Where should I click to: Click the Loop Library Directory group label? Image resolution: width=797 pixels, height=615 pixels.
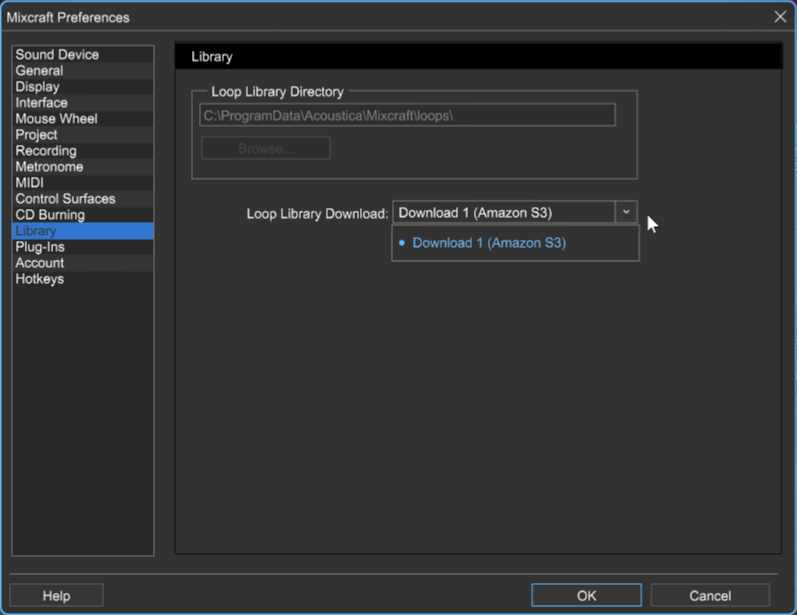coord(278,92)
